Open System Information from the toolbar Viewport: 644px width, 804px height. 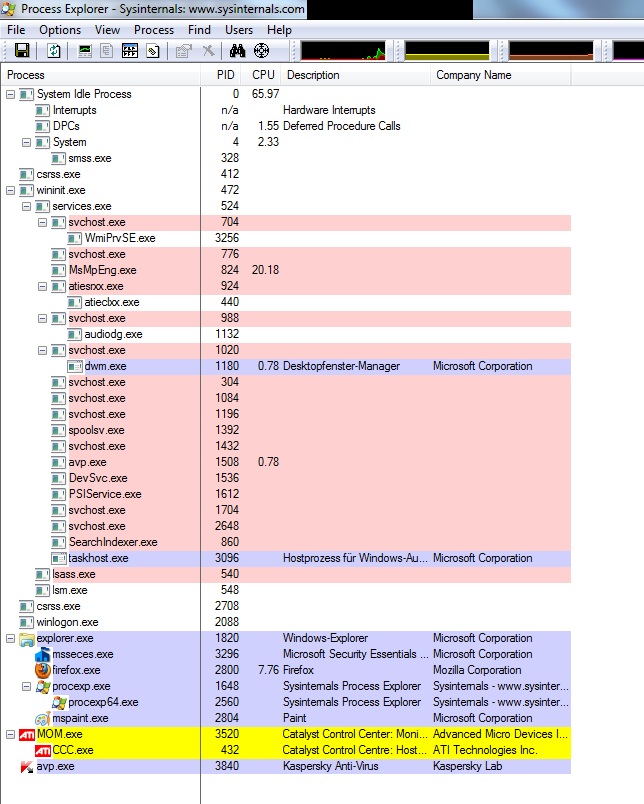[85, 51]
